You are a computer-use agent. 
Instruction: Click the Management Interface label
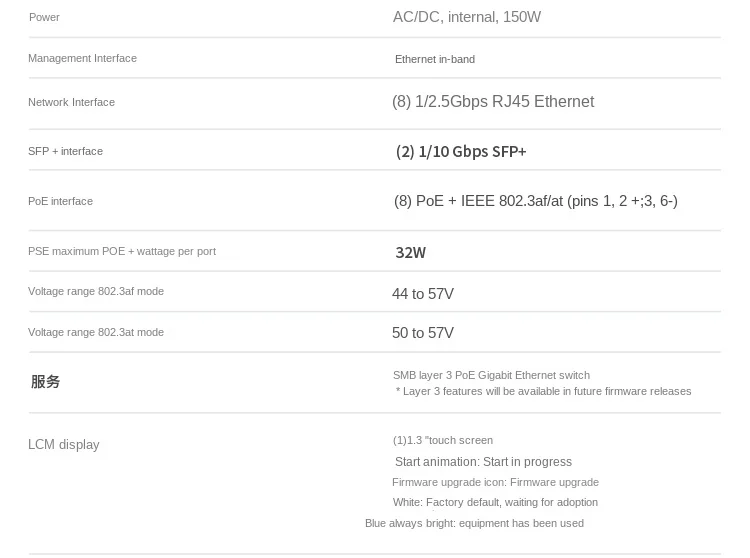pyautogui.click(x=82, y=58)
